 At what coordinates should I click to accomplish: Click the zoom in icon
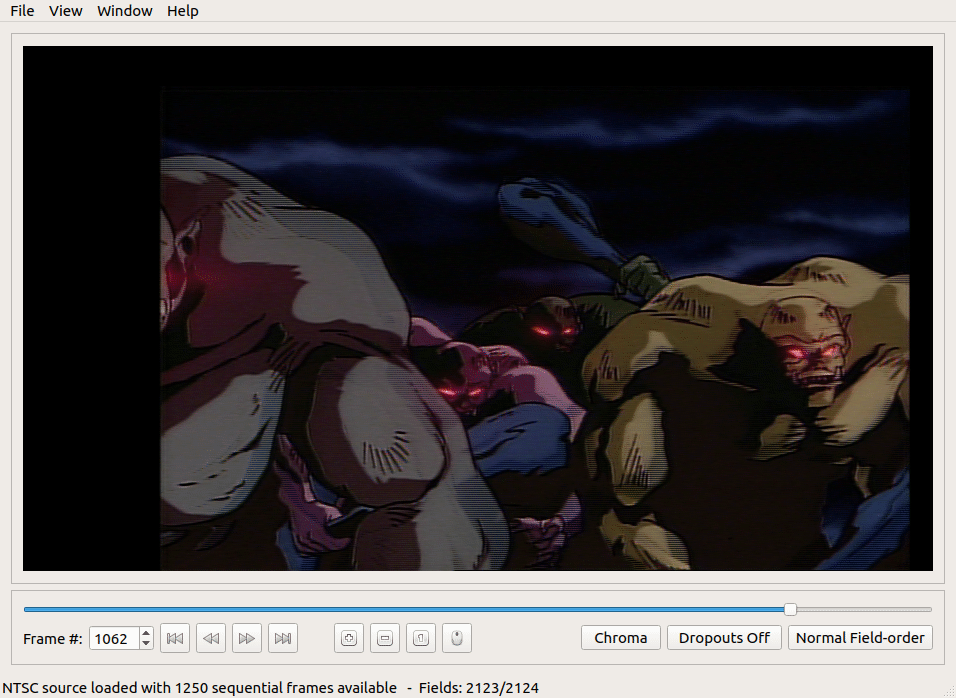coord(349,638)
